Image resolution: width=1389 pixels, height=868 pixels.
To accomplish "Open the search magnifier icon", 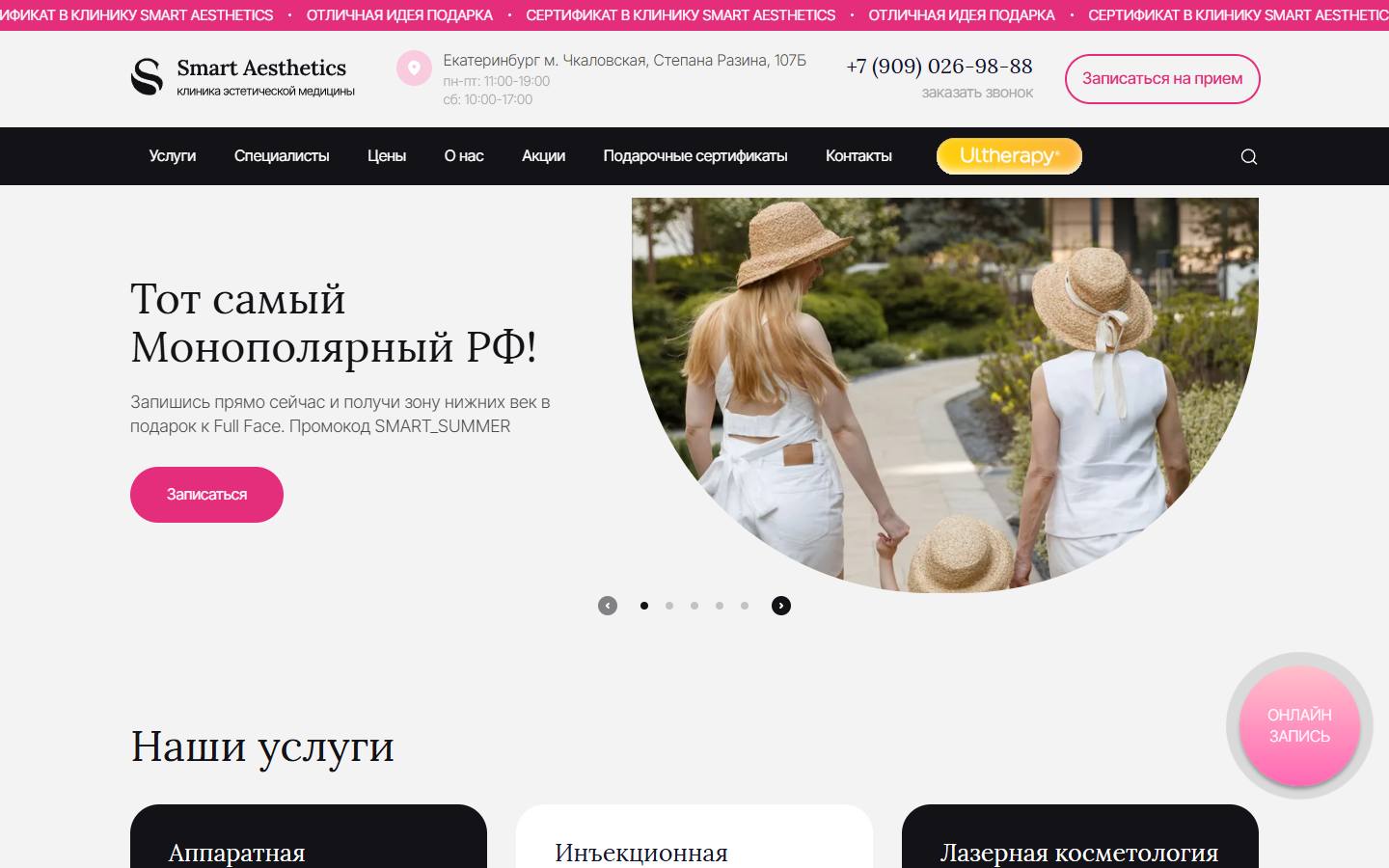I will pyautogui.click(x=1249, y=156).
